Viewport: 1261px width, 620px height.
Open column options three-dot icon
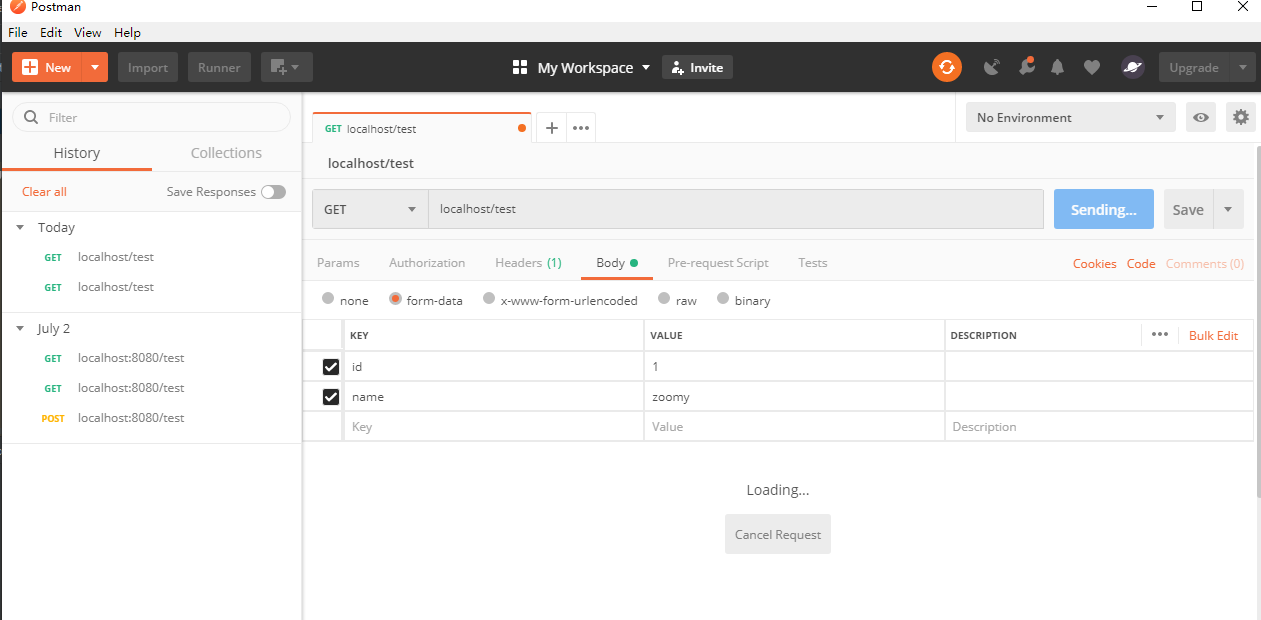(1160, 335)
